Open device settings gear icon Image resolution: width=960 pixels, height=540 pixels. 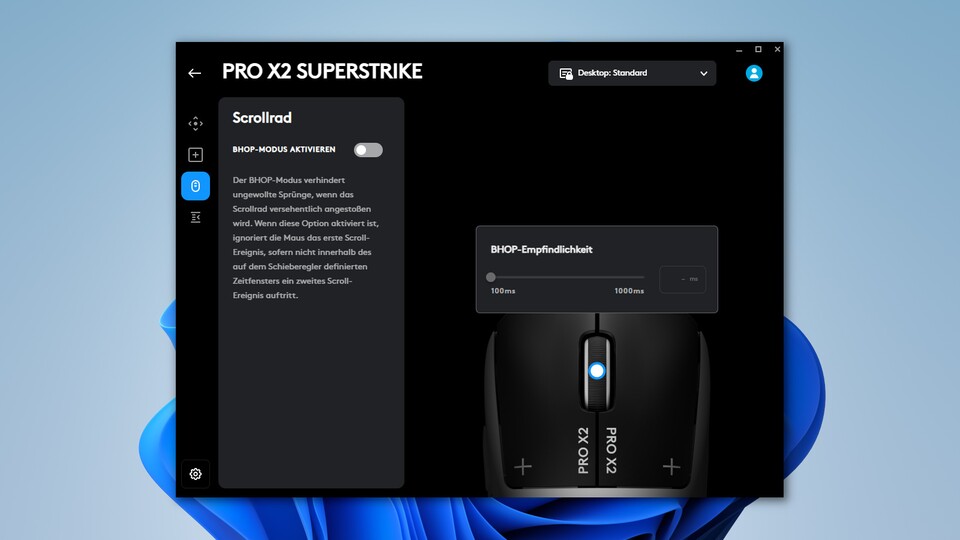point(195,474)
